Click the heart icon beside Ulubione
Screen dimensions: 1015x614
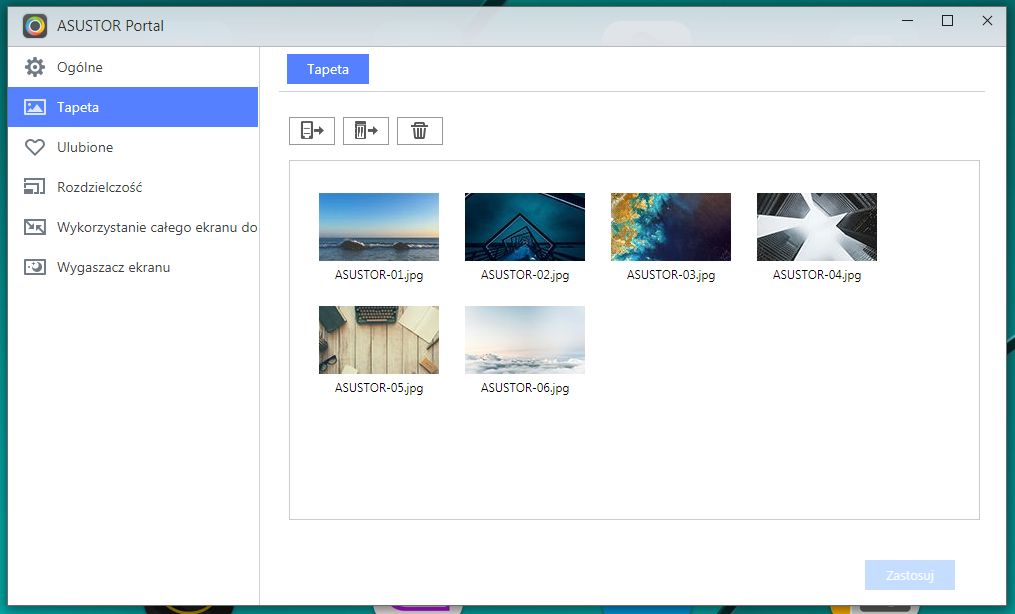[x=35, y=148]
